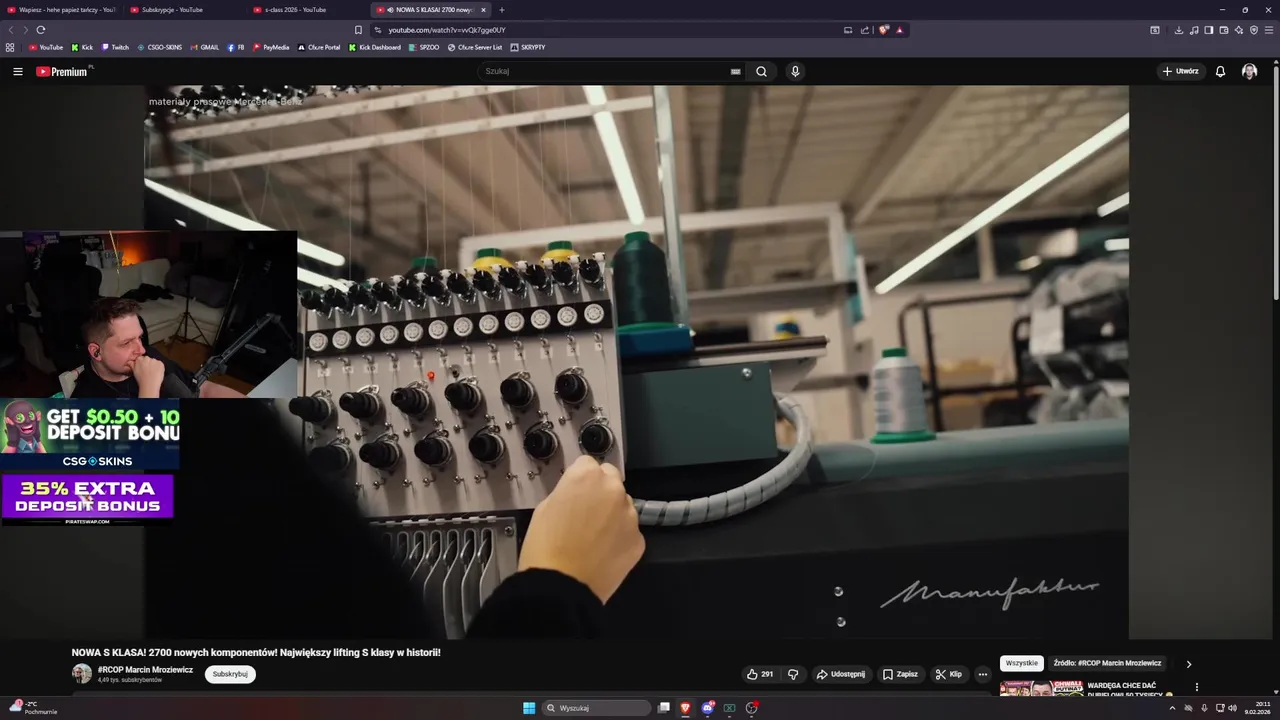Click the page vertical scrollbar
Image resolution: width=1280 pixels, height=720 pixels.
point(1276,180)
